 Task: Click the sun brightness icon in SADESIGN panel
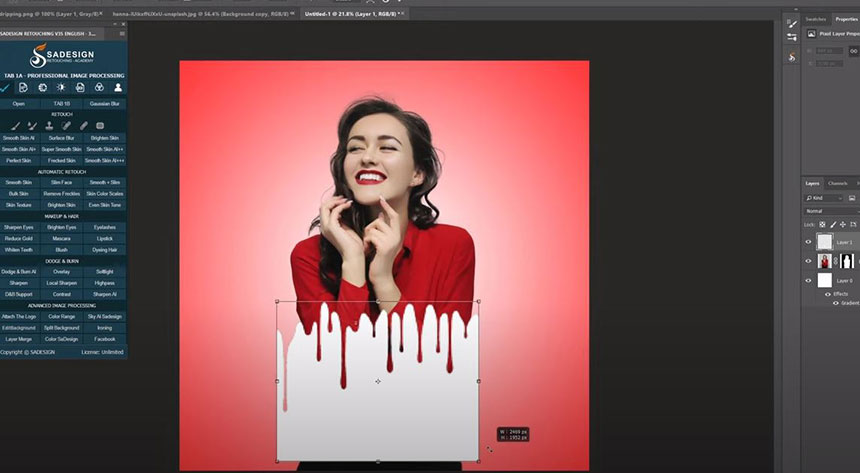60,88
